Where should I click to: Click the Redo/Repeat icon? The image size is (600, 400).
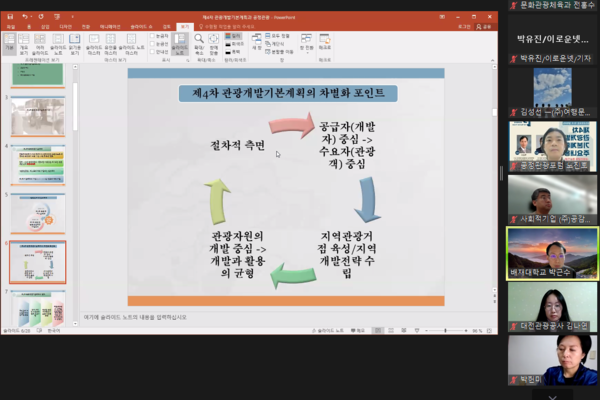[41, 16]
